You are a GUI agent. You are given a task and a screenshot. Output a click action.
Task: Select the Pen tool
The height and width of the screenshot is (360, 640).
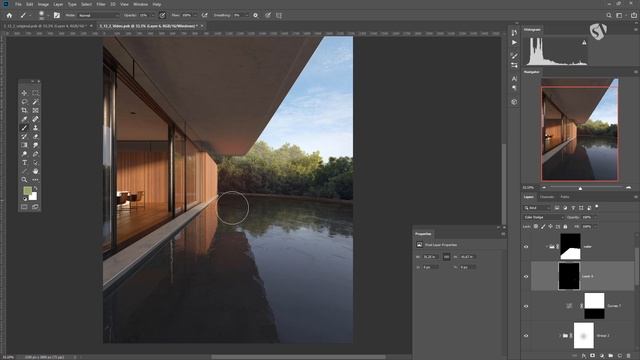[36, 154]
